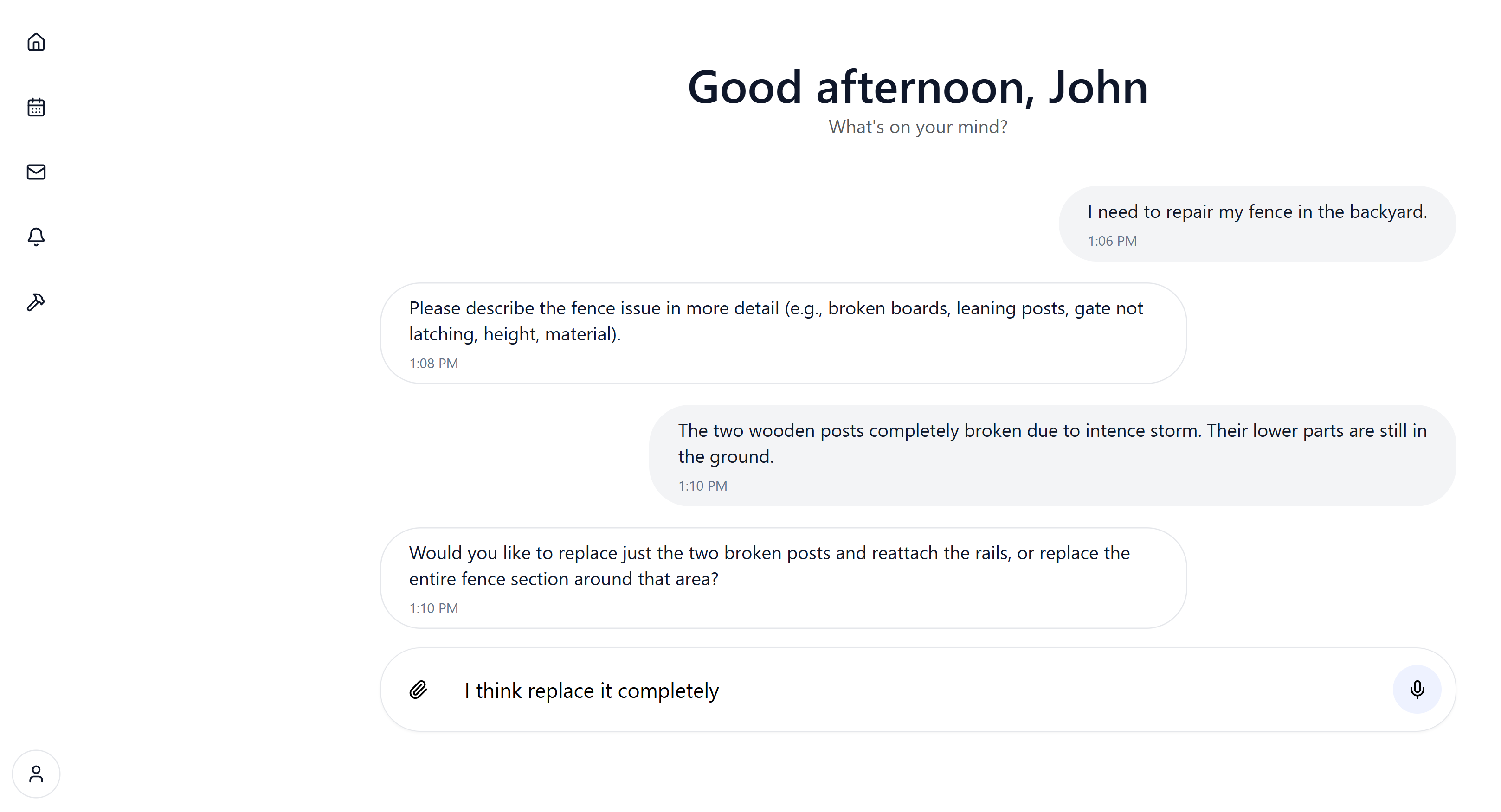Focus the message input containing 'I think replace it completely'
This screenshot has width=1501, height=812.
874,690
